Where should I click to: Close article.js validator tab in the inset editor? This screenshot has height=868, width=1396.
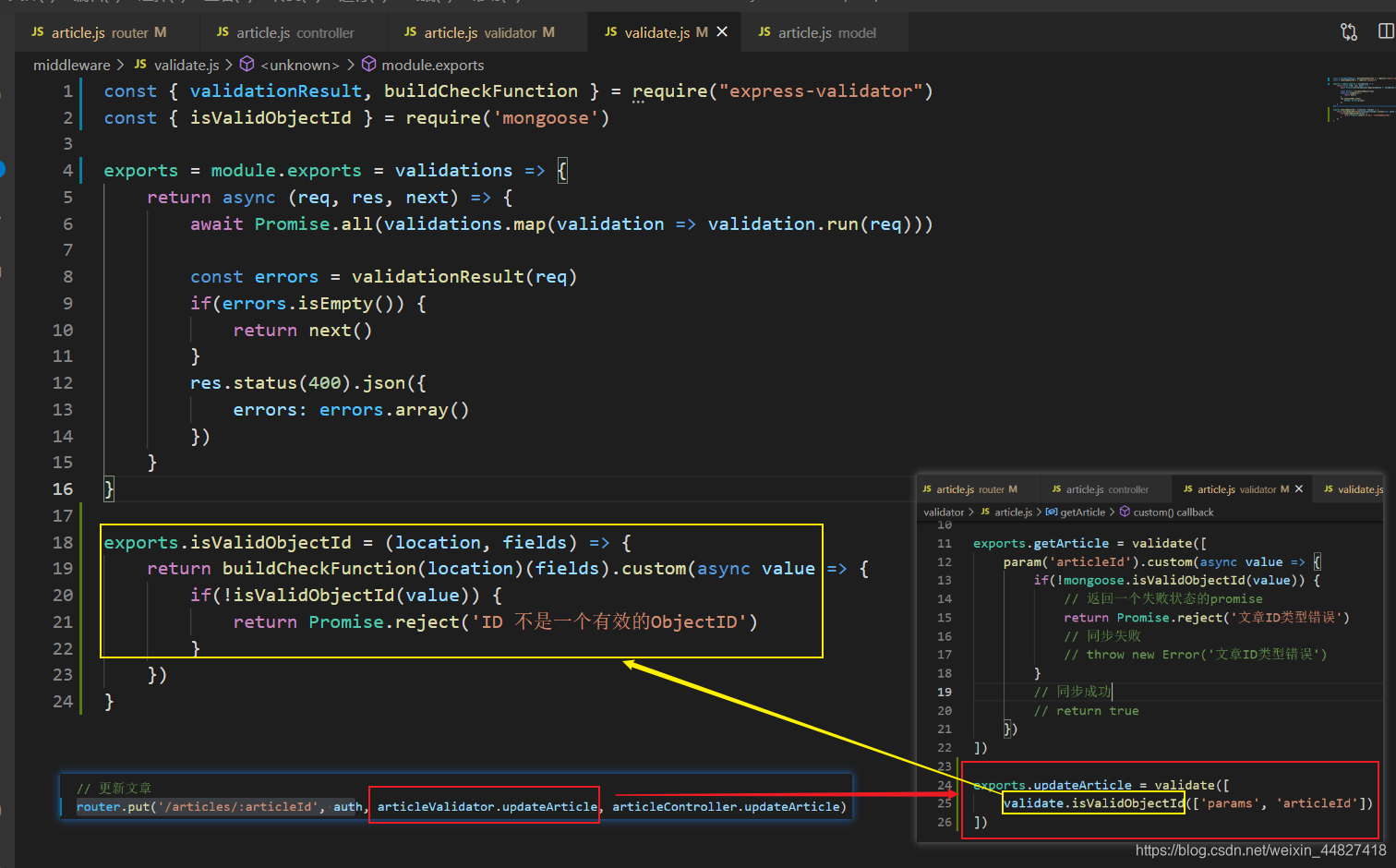coord(1299,489)
